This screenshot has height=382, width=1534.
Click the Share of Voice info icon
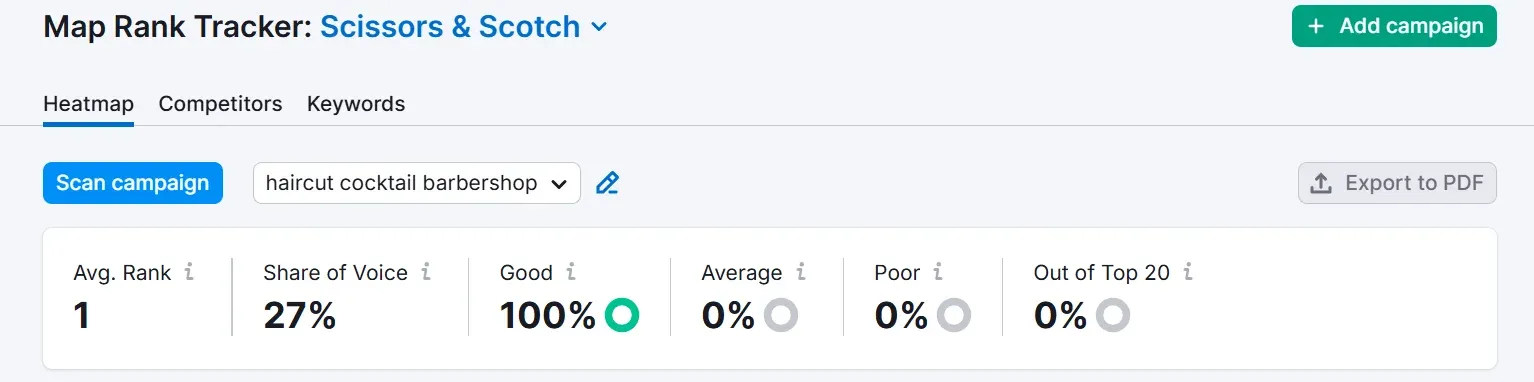(426, 272)
